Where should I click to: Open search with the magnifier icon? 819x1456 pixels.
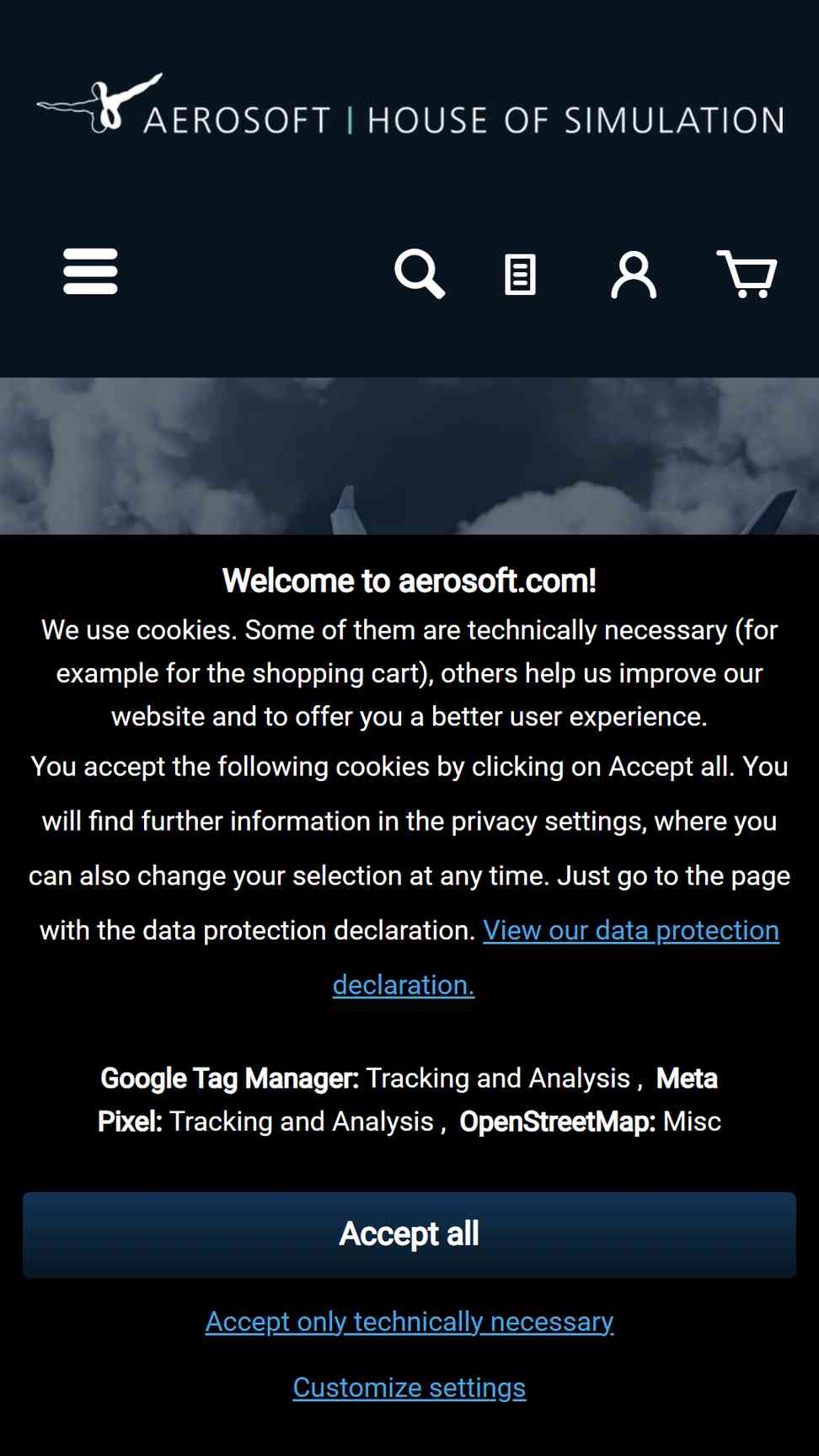420,274
